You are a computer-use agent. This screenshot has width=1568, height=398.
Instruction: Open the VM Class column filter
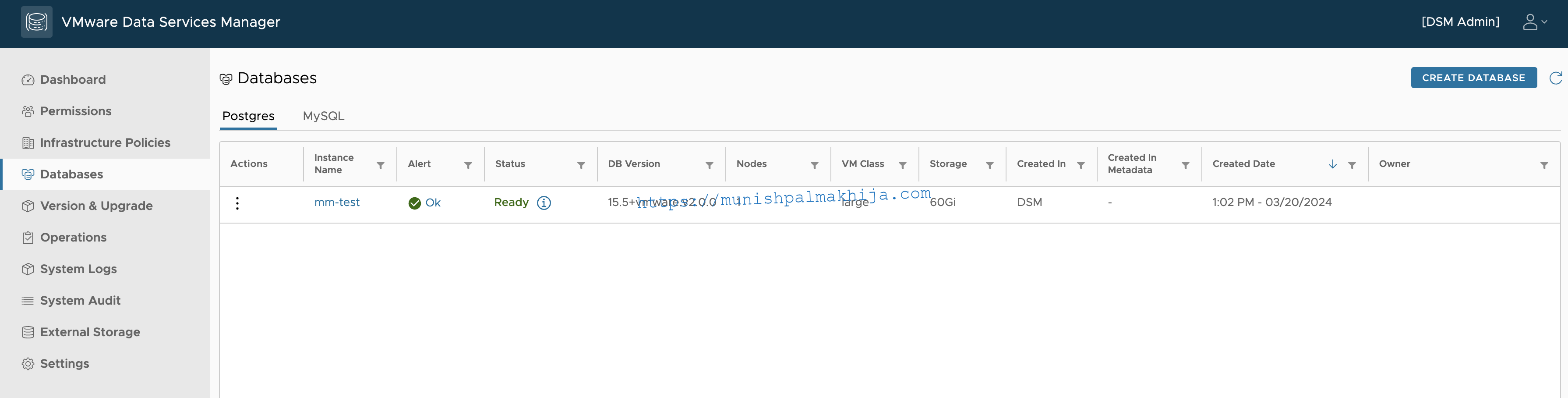pos(903,165)
